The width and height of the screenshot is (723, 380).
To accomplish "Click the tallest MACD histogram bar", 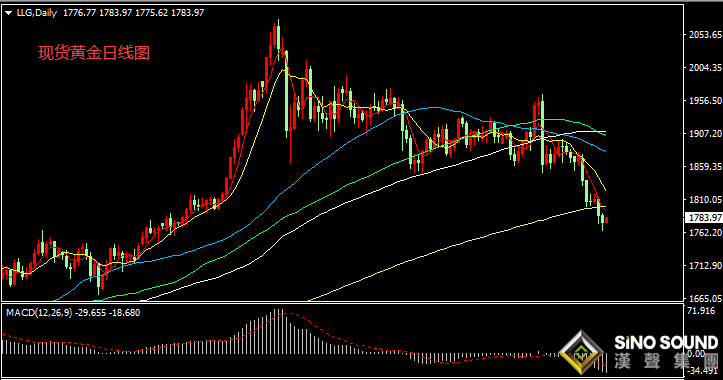I will click(278, 331).
